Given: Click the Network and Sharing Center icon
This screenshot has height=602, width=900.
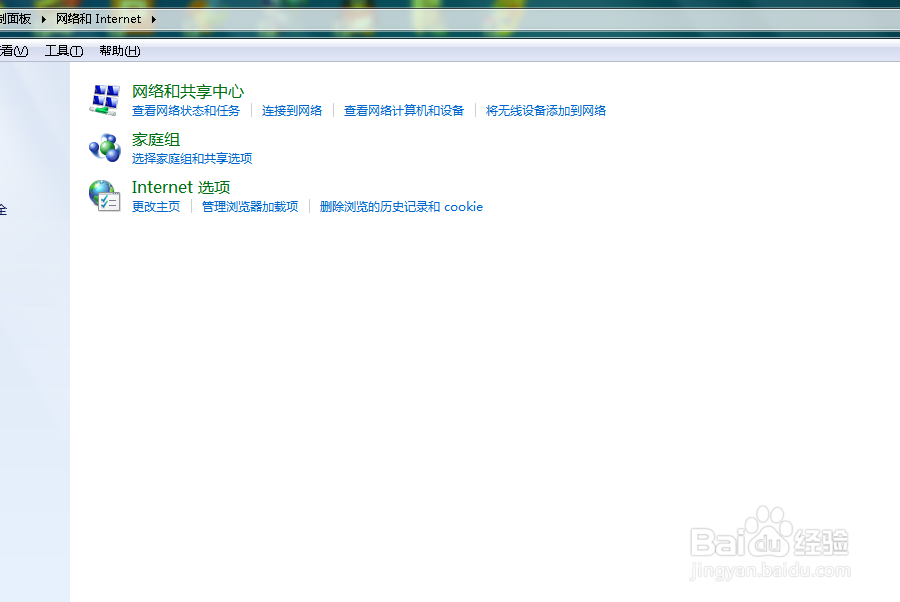Looking at the screenshot, I should click(104, 99).
